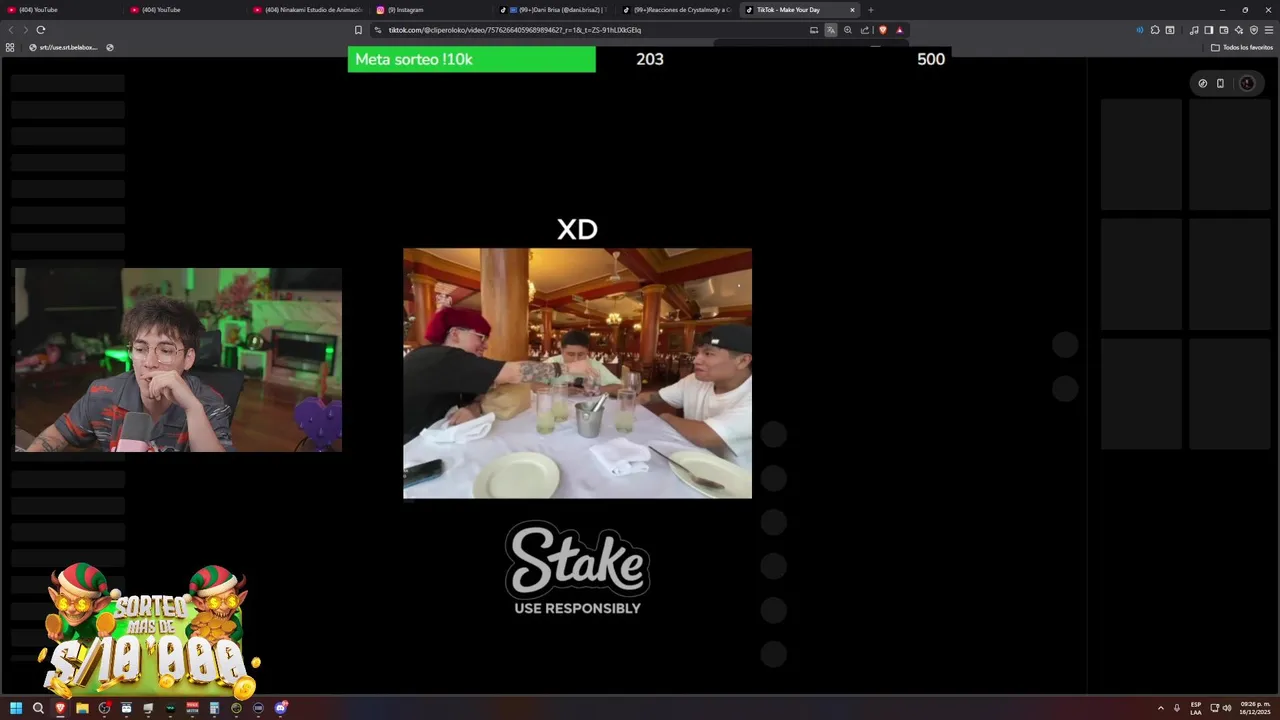The height and width of the screenshot is (720, 1280).
Task: Open the Brave Leo AI sparkle icon
Action: [1238, 30]
